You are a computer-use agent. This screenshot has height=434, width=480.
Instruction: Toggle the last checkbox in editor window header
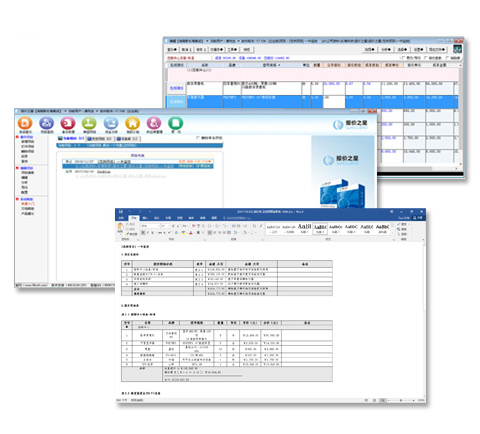(x=448, y=58)
